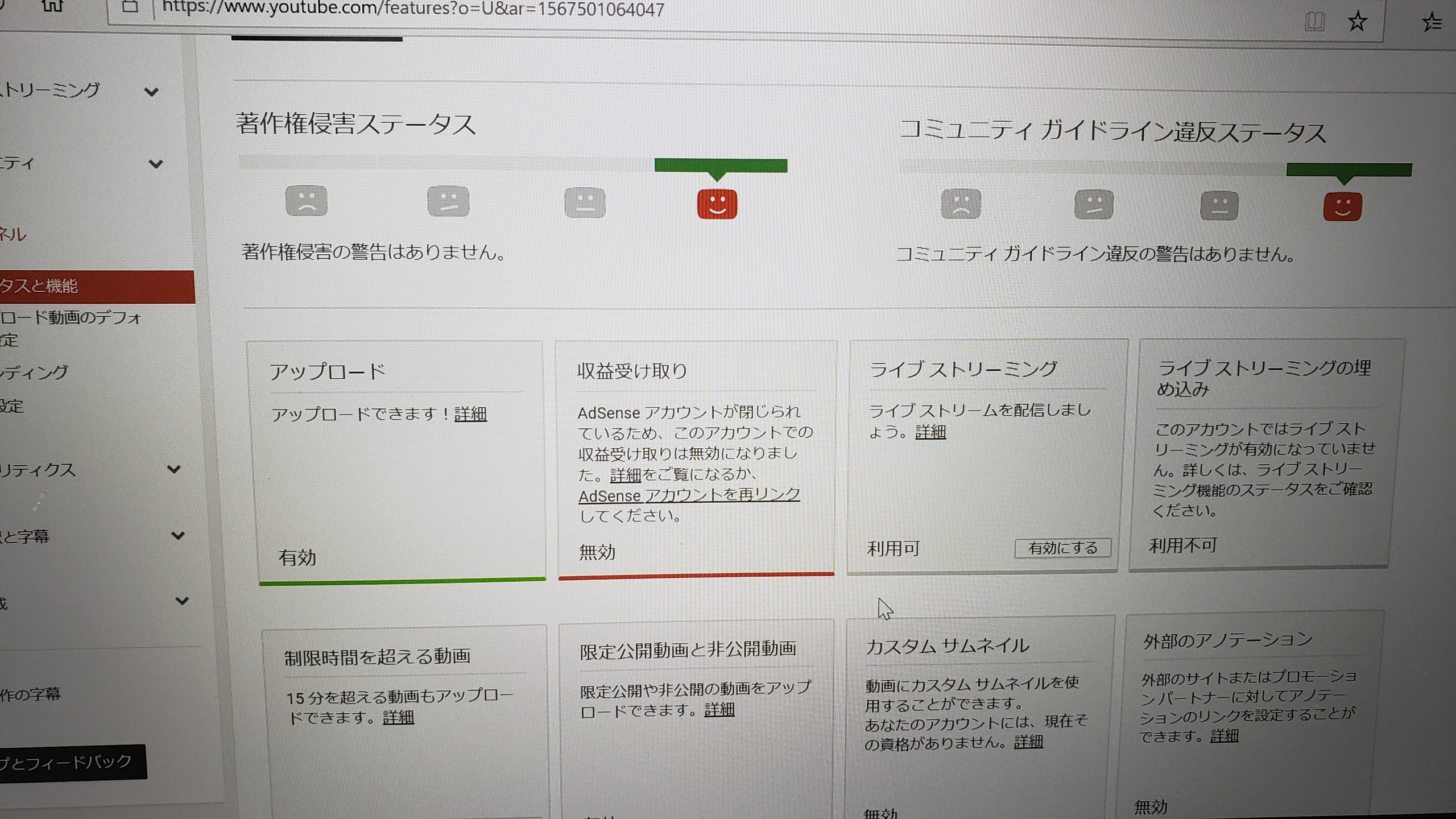Open the AdSense アカウントを再リンク link
This screenshot has width=1456, height=819.
click(689, 495)
